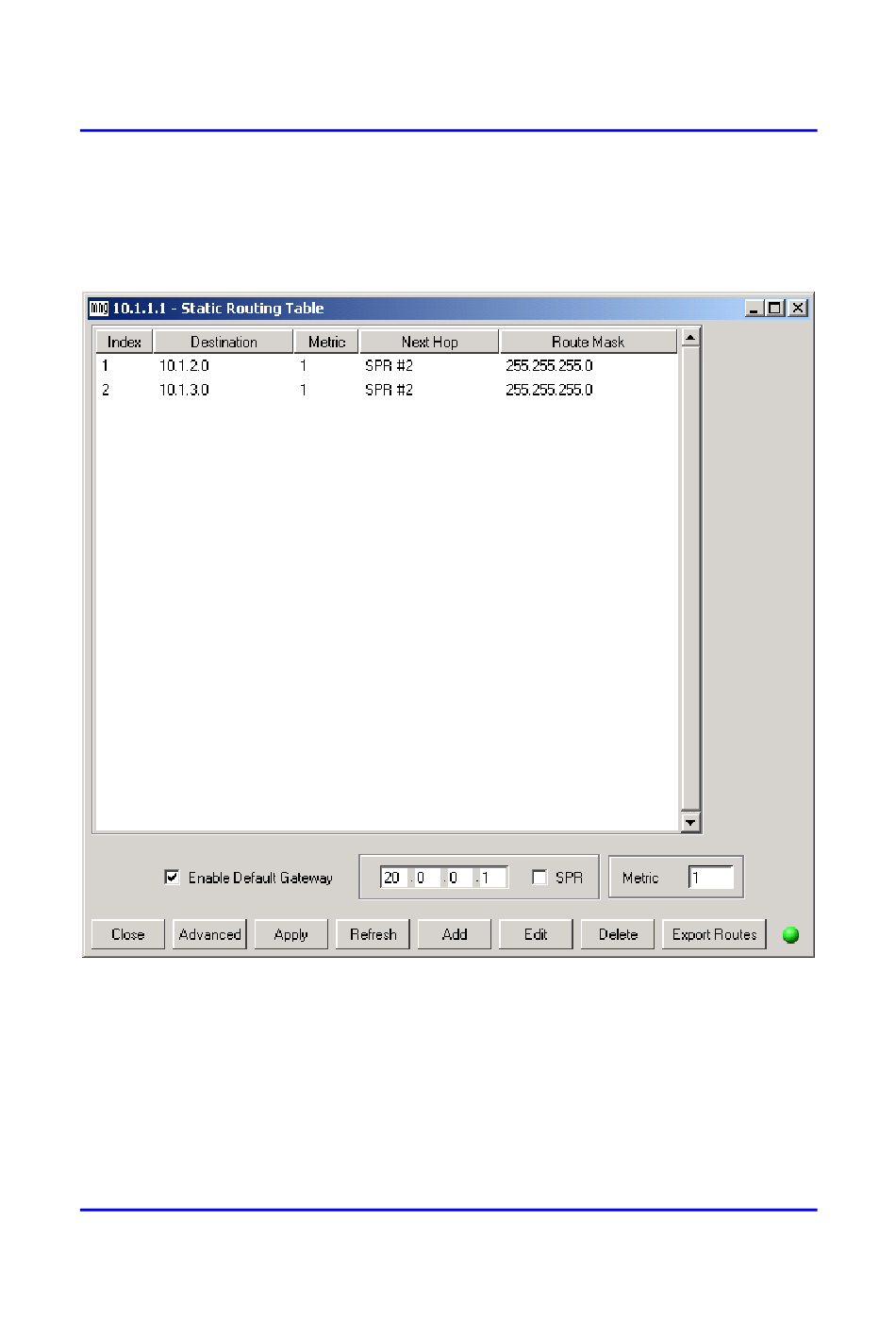Sort by the Destination column header
Screen dimensions: 896x1340
(x=224, y=342)
